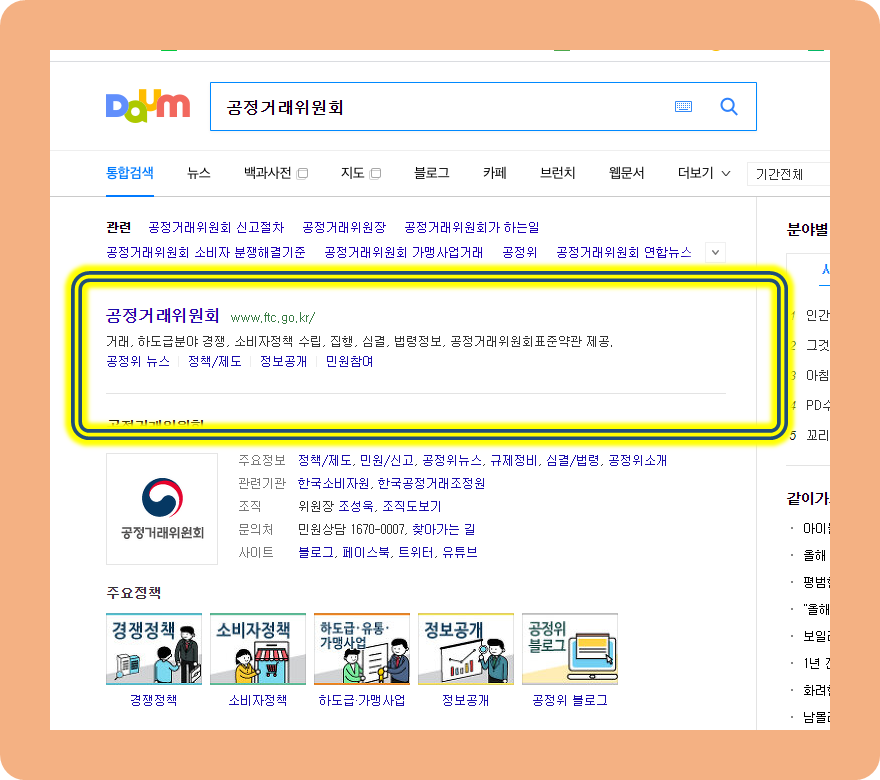Open the 공정거래위원회 site result title
Screen dimensions: 880x780
coord(163,315)
